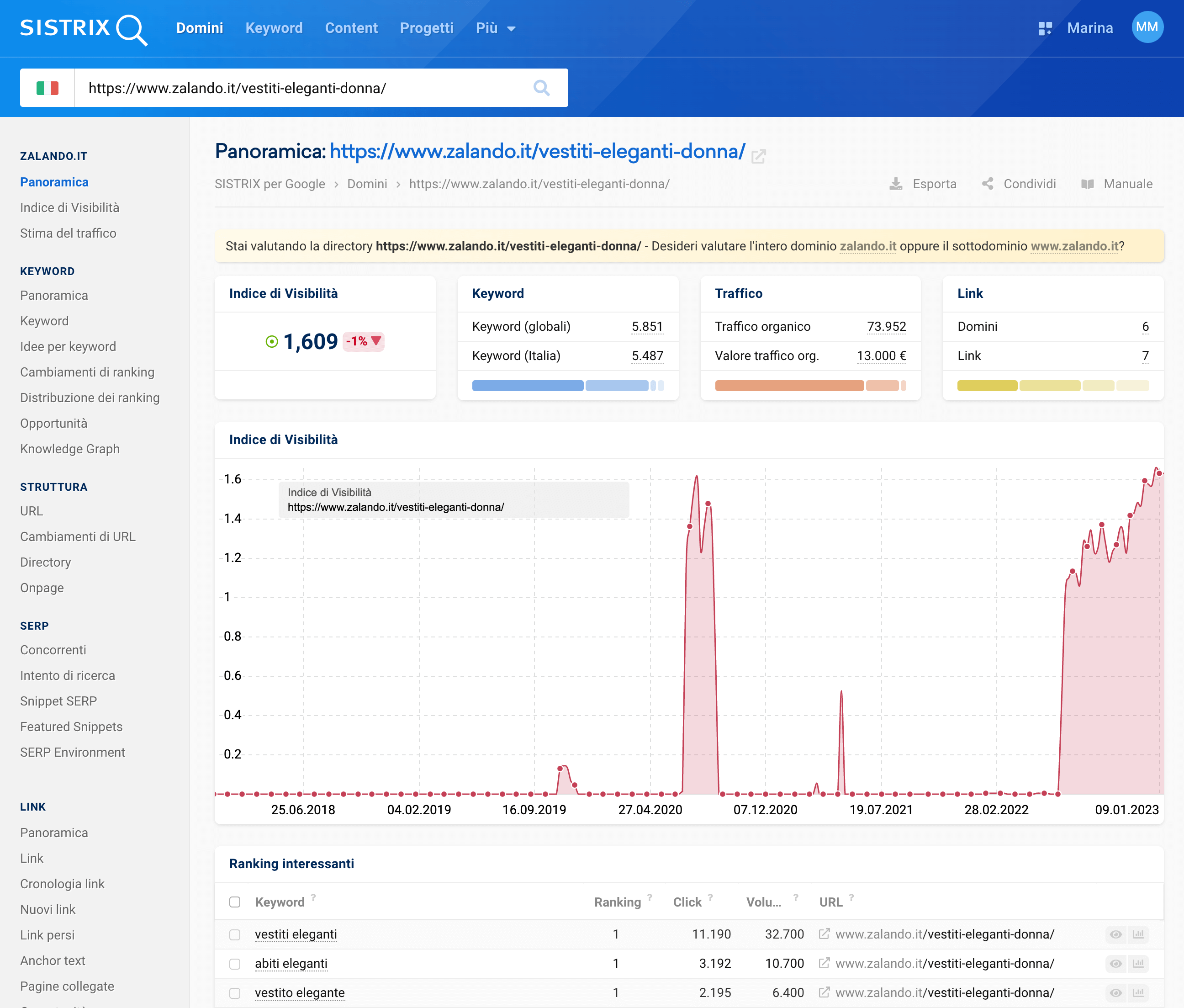The image size is (1184, 1008).
Task: Open chart icon for vestiti eleganti row
Action: [x=1138, y=934]
